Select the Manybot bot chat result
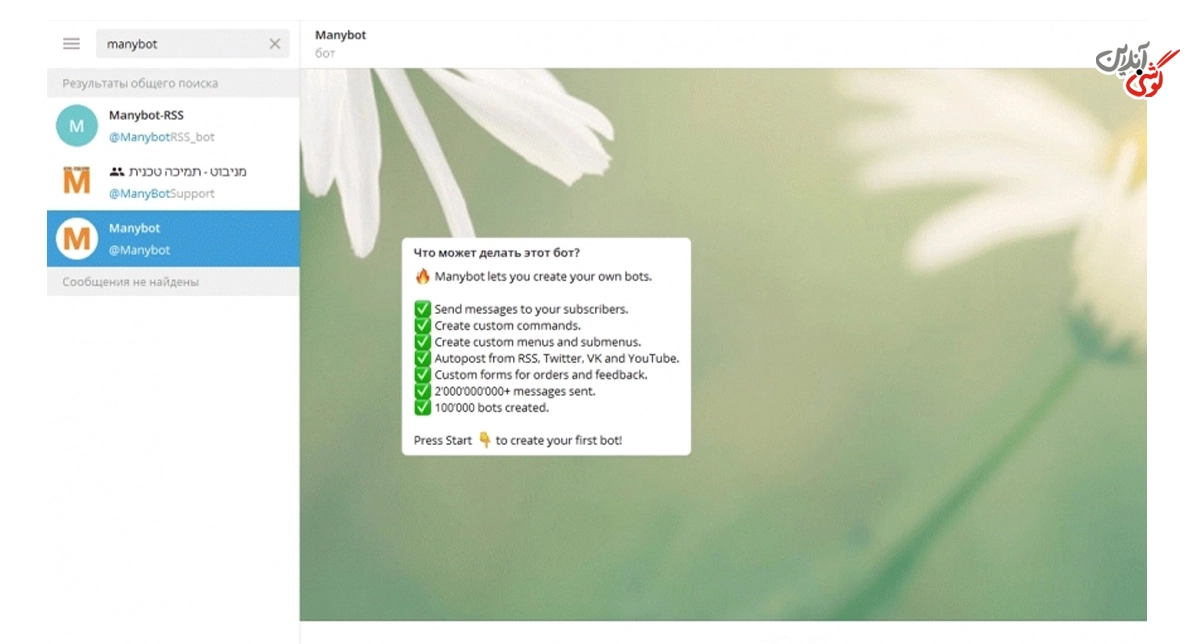1200x644 pixels. [x=173, y=238]
